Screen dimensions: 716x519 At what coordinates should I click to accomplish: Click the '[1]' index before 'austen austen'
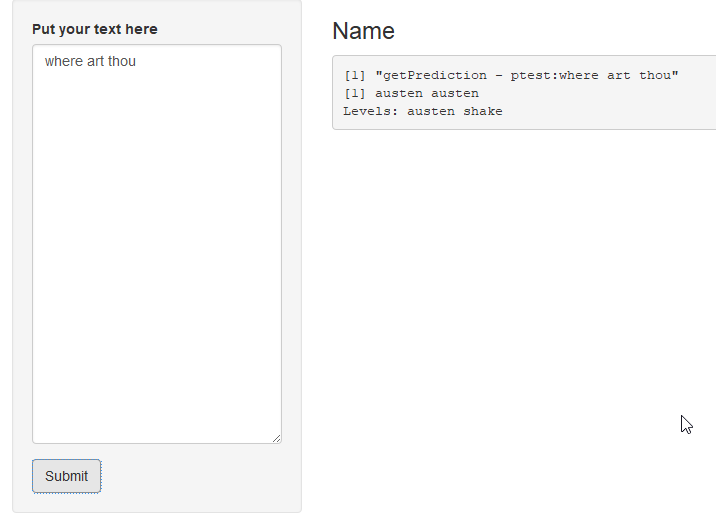pos(355,94)
